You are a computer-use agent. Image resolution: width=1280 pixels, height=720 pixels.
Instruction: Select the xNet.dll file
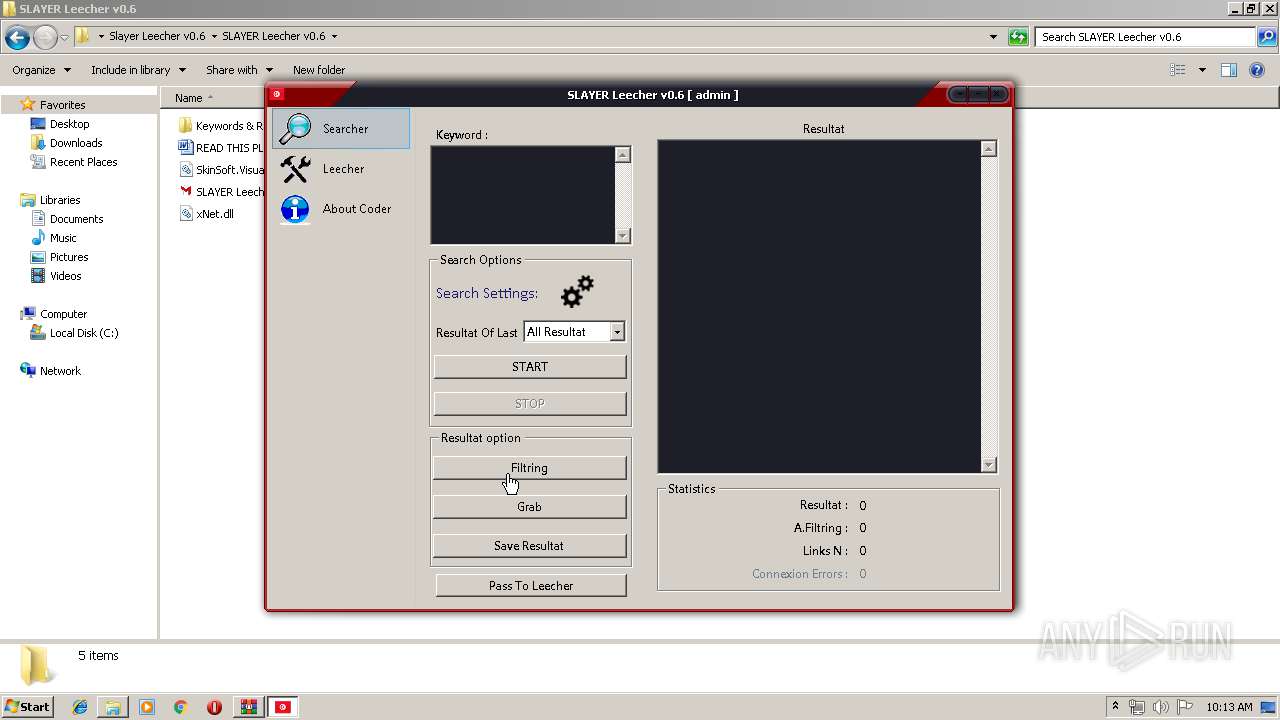coord(207,214)
